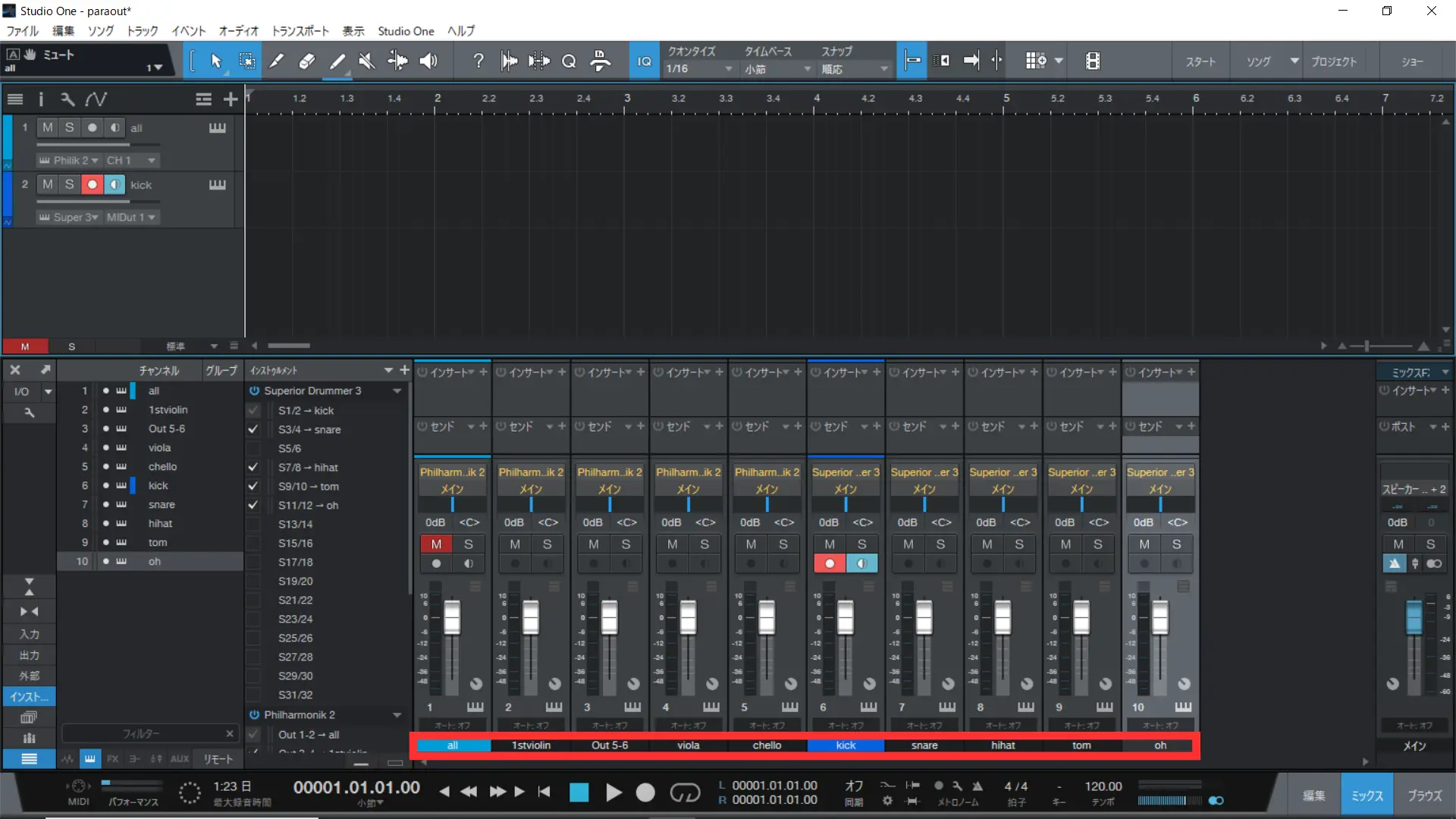Click the Play transport button
This screenshot has width=1456, height=819.
pyautogui.click(x=613, y=792)
